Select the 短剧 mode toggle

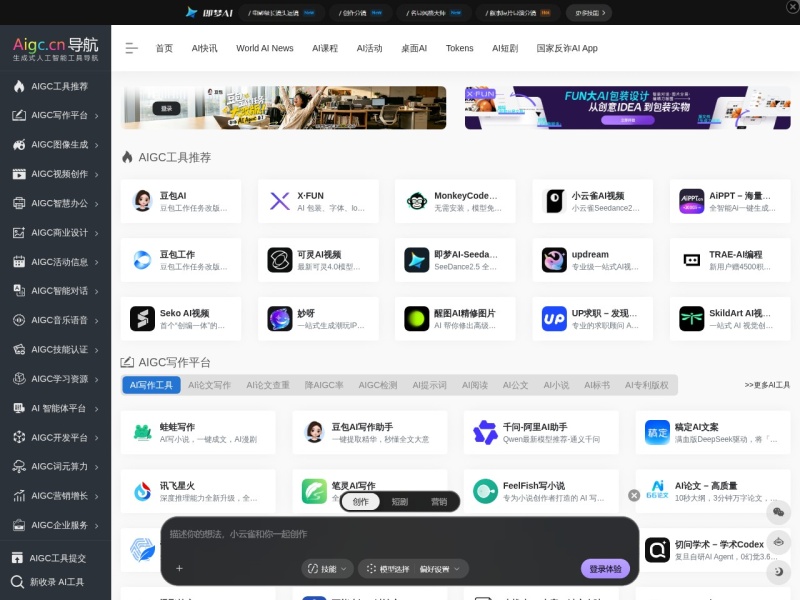399,502
